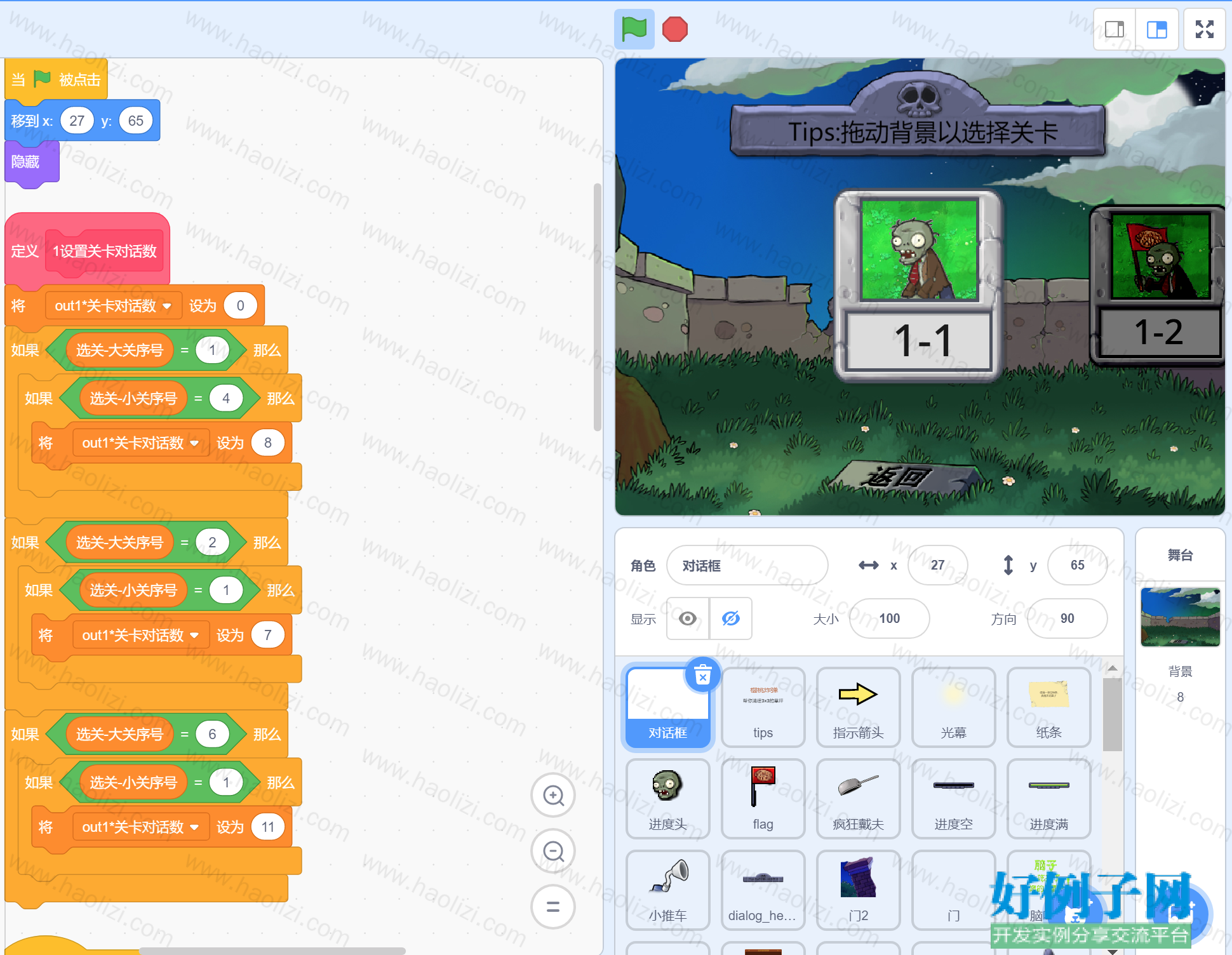This screenshot has height=955, width=1232.
Task: Select the 指示箭头 arrow sprite
Action: pyautogui.click(x=859, y=707)
